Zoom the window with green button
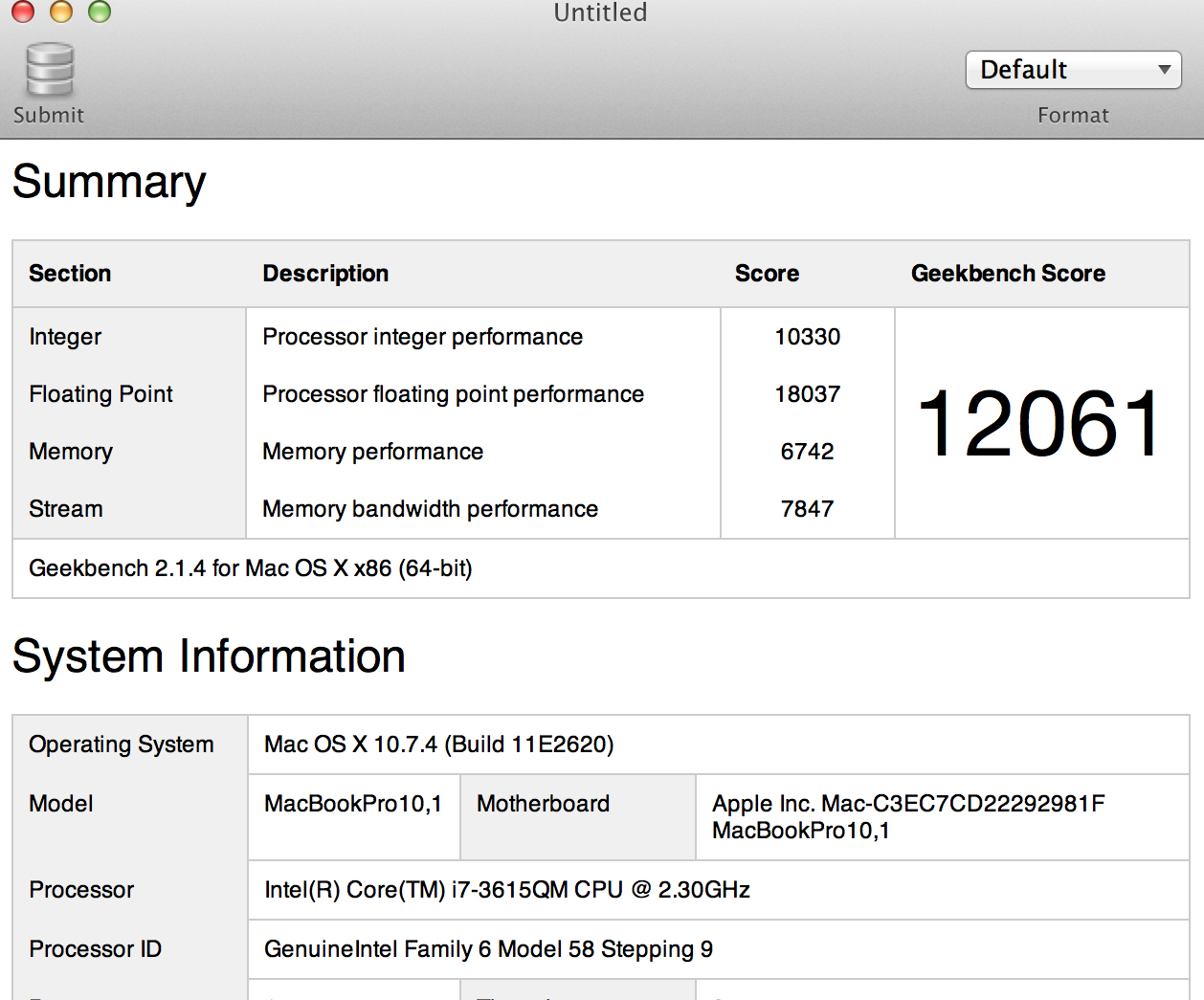 [100, 11]
